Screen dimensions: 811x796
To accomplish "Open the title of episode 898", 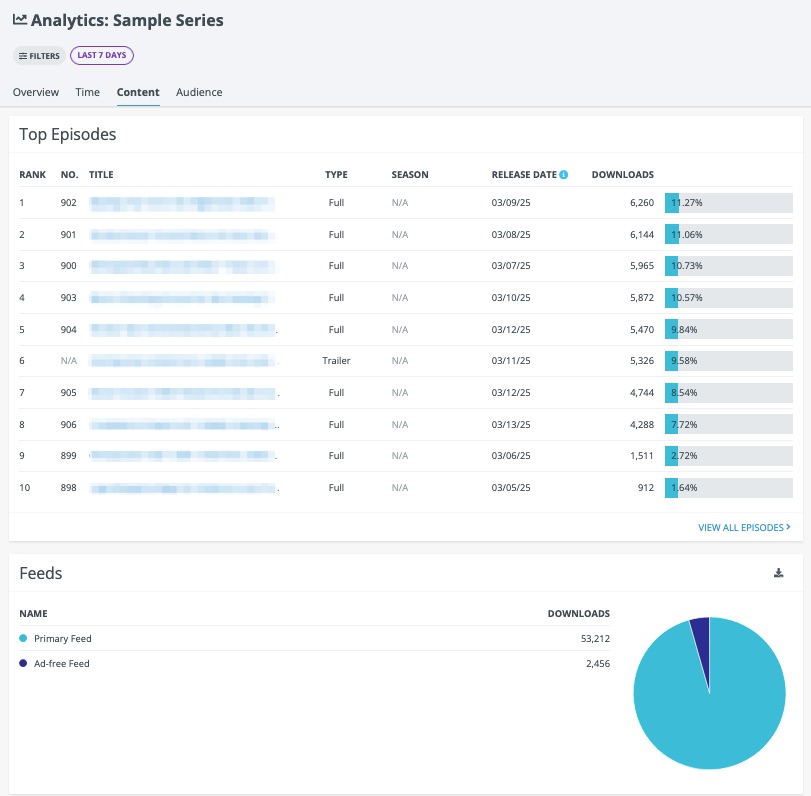I will point(184,488).
